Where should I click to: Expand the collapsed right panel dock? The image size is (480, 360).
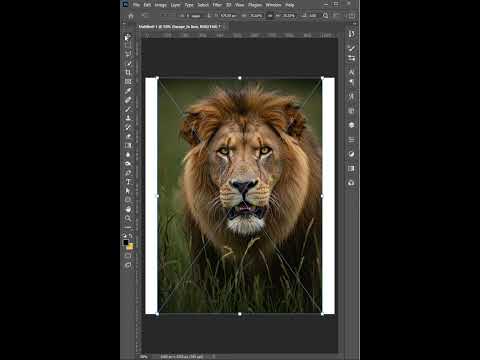click(x=355, y=24)
